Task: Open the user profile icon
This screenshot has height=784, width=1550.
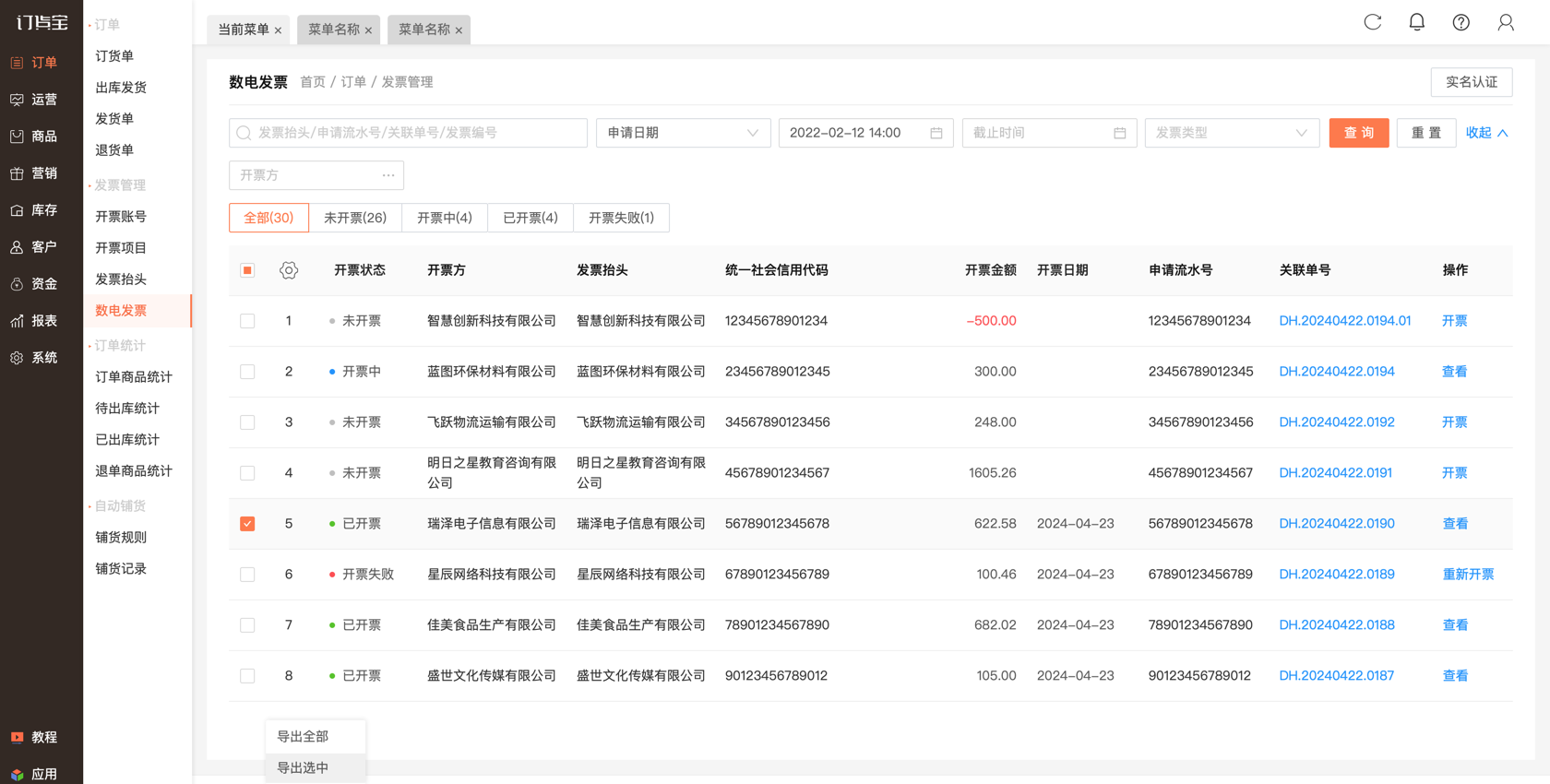Action: [1506, 22]
